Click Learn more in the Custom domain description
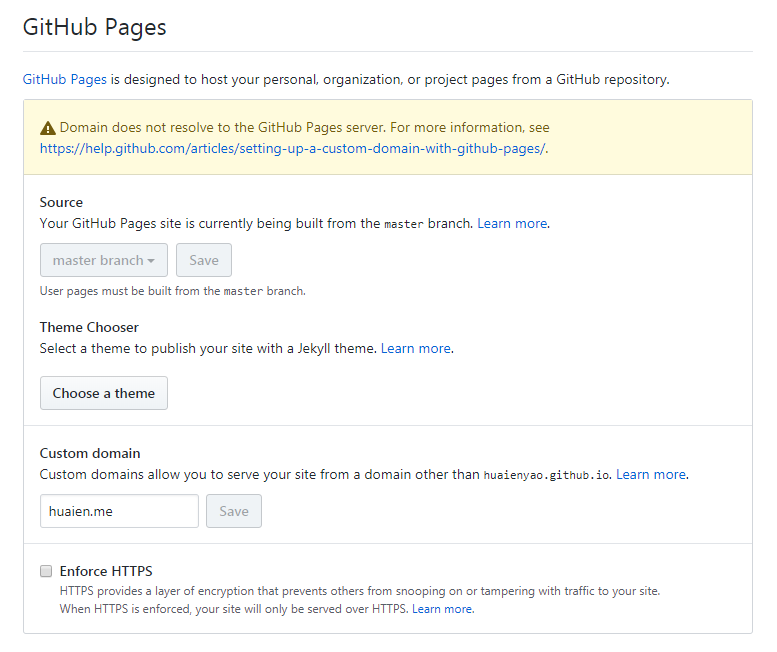 pyautogui.click(x=651, y=474)
